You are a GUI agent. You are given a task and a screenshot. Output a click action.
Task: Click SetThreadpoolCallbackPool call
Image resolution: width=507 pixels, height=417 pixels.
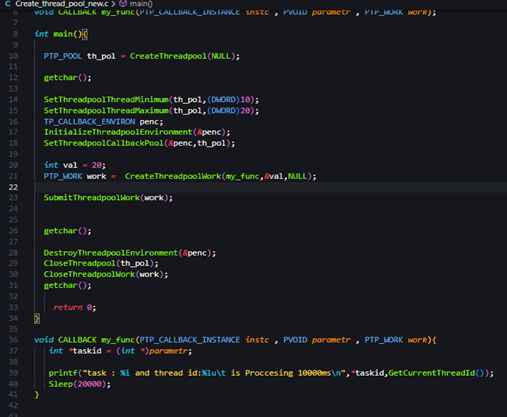pyautogui.click(x=139, y=143)
